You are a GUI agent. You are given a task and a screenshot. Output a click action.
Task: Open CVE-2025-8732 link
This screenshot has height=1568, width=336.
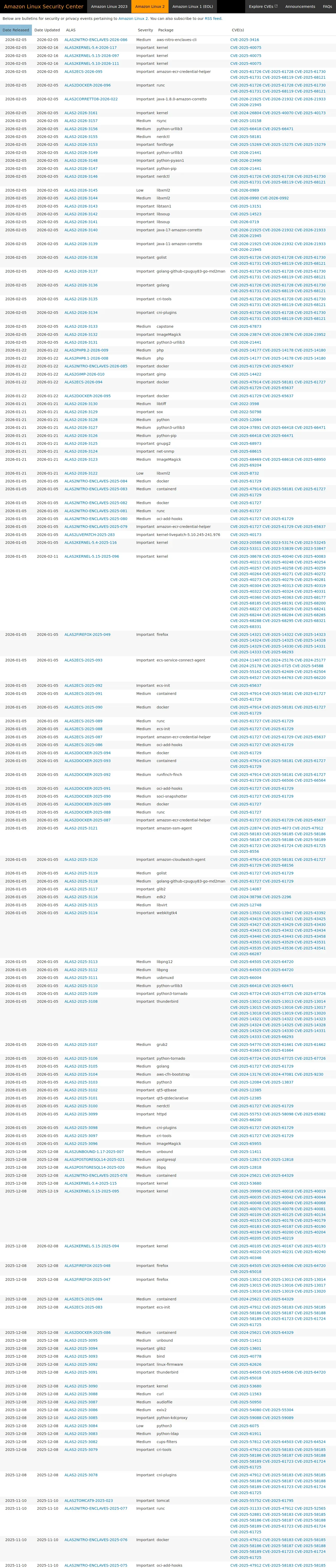(244, 474)
